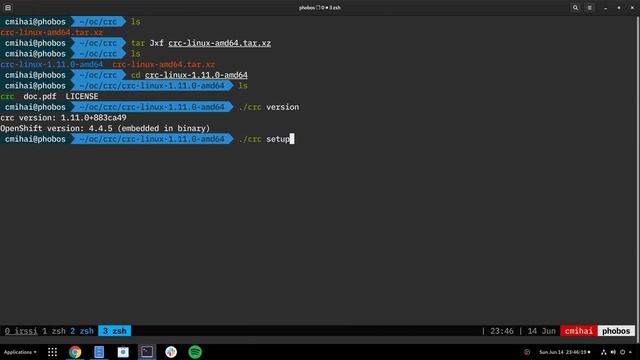The height and width of the screenshot is (360, 640).
Task: Click the first red crc-linux-amd64.tar.xz ls output
Action: click(x=51, y=33)
